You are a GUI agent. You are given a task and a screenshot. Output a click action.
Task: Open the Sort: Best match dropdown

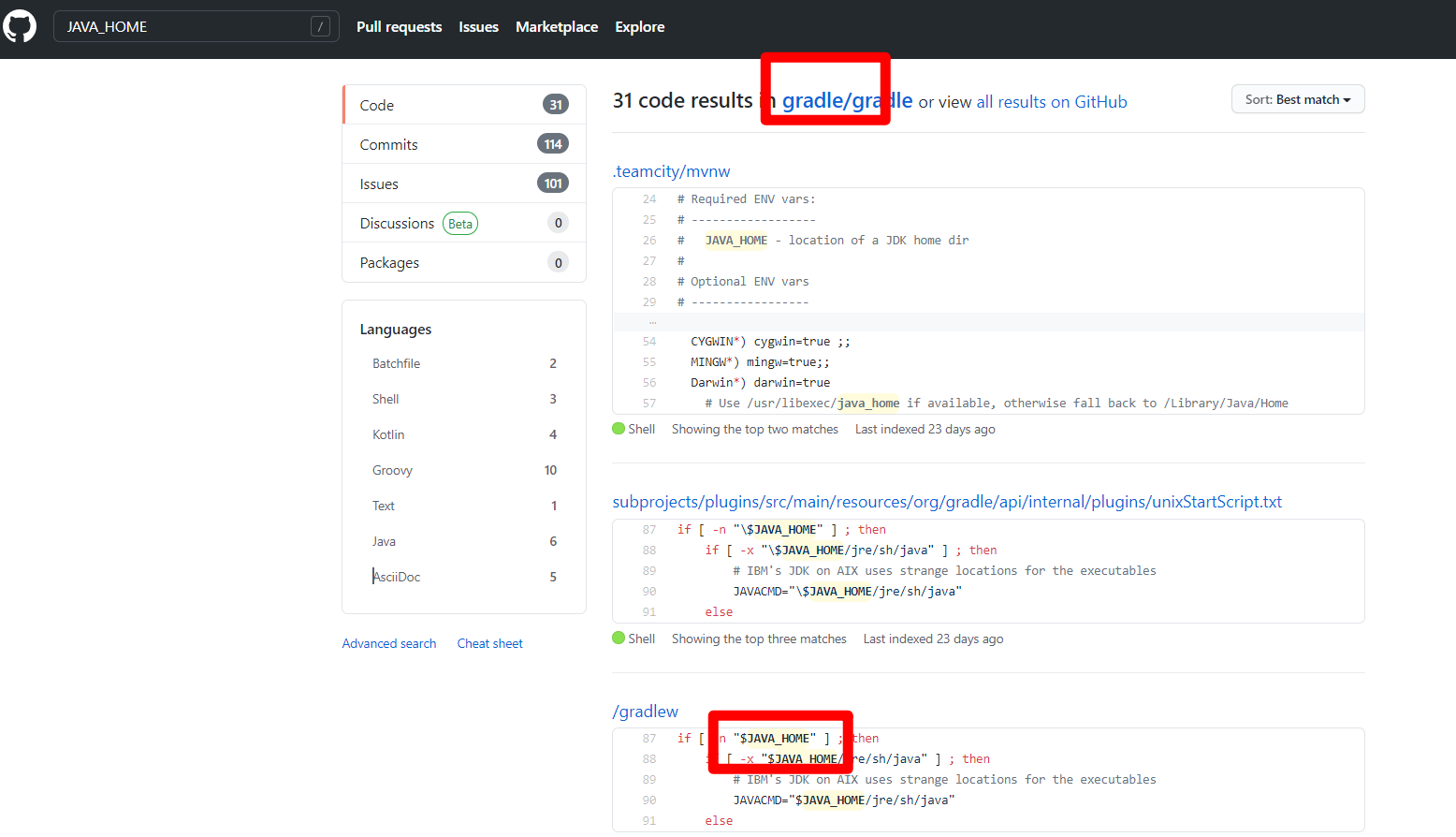tap(1298, 99)
